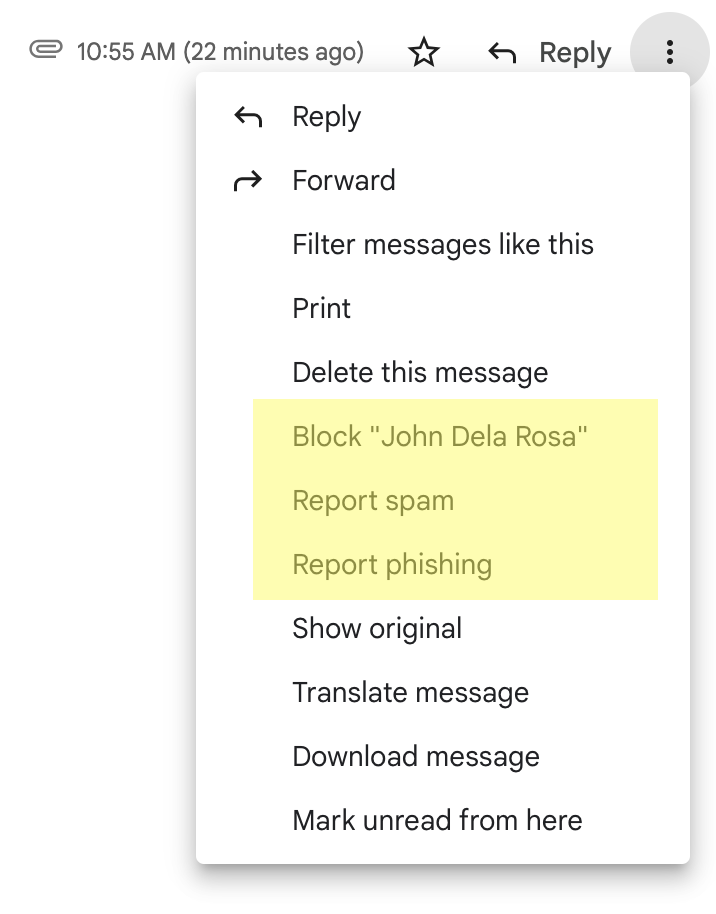Image resolution: width=716 pixels, height=914 pixels.
Task: Choose the Forward label in the menu
Action: [x=343, y=181]
